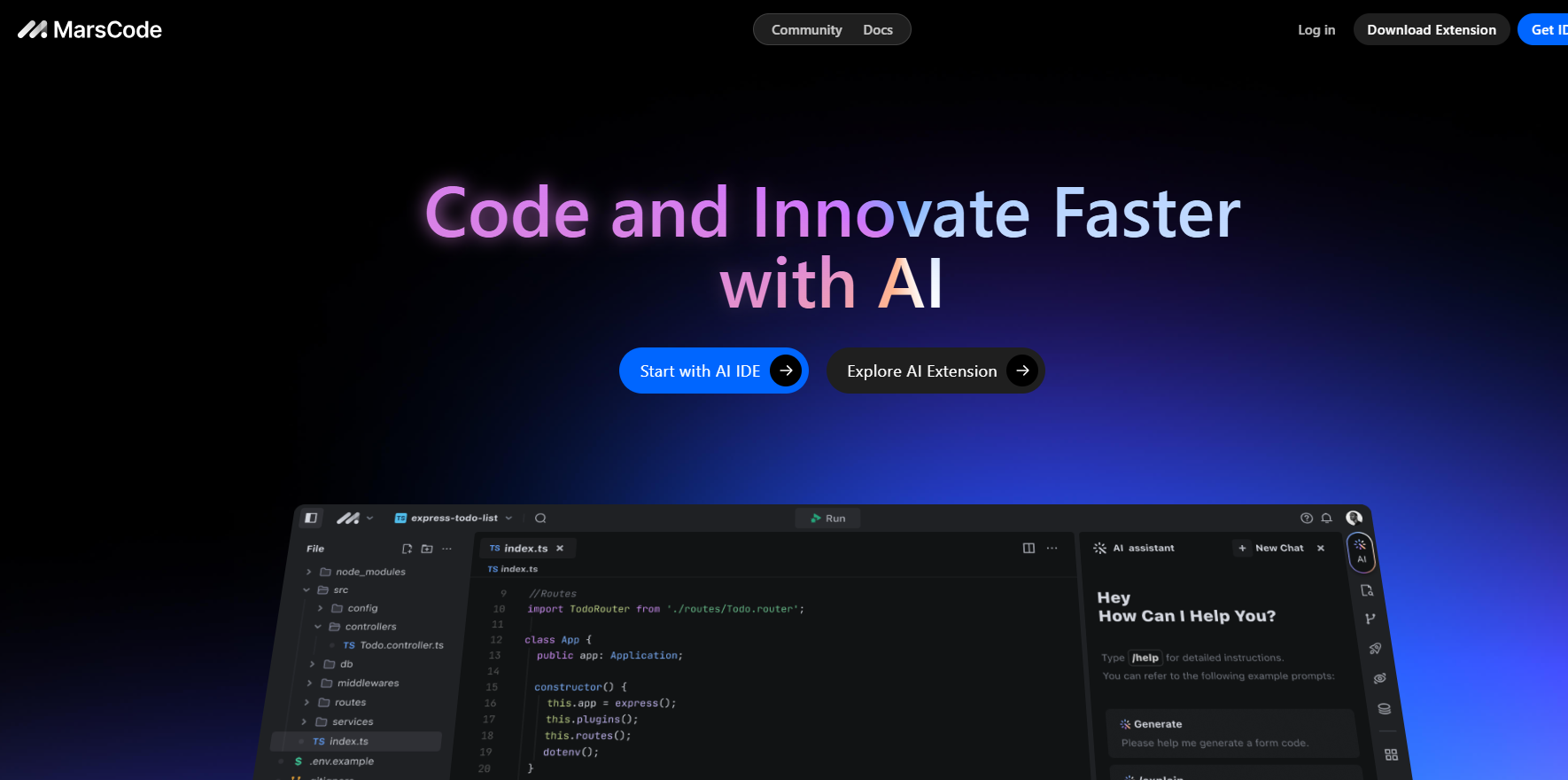The width and height of the screenshot is (1568, 780).
Task: Click the AI assistant sparkle icon in panel header
Action: (1099, 548)
